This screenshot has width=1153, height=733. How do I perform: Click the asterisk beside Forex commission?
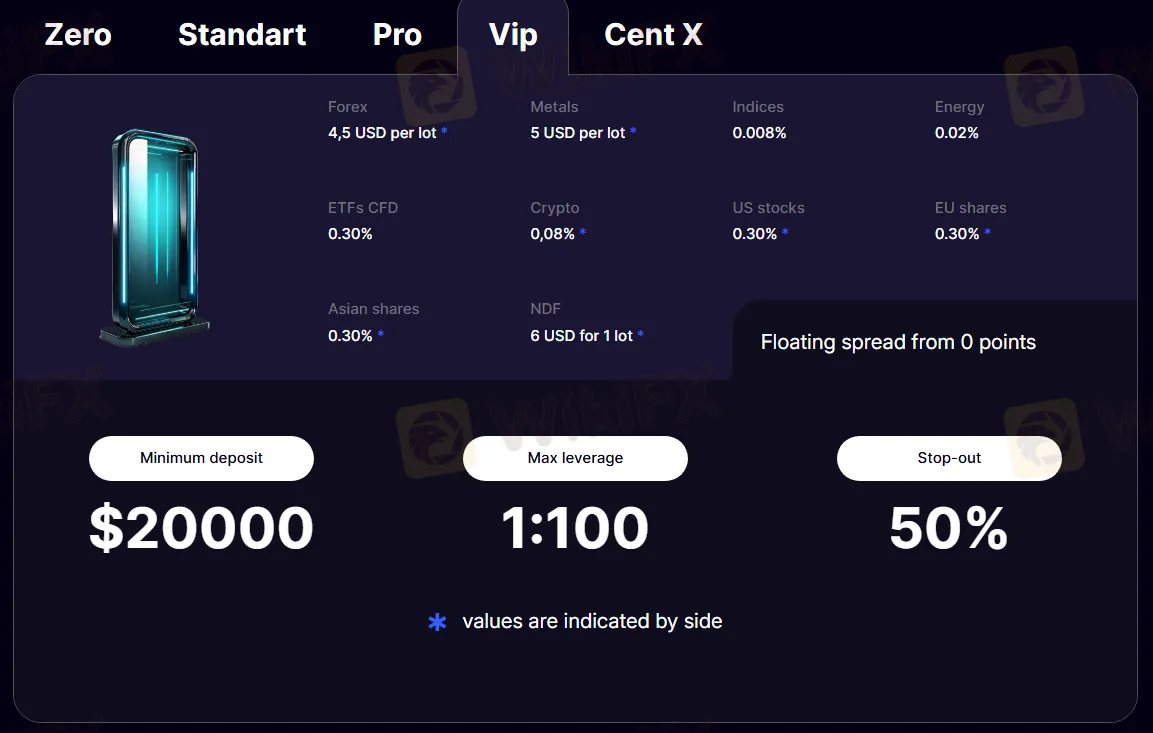click(x=444, y=132)
